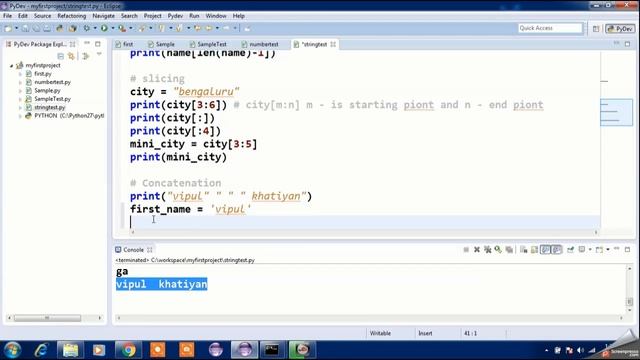Viewport: 640px width, 360px height.
Task: Run the script with green Run button
Action: (104, 28)
